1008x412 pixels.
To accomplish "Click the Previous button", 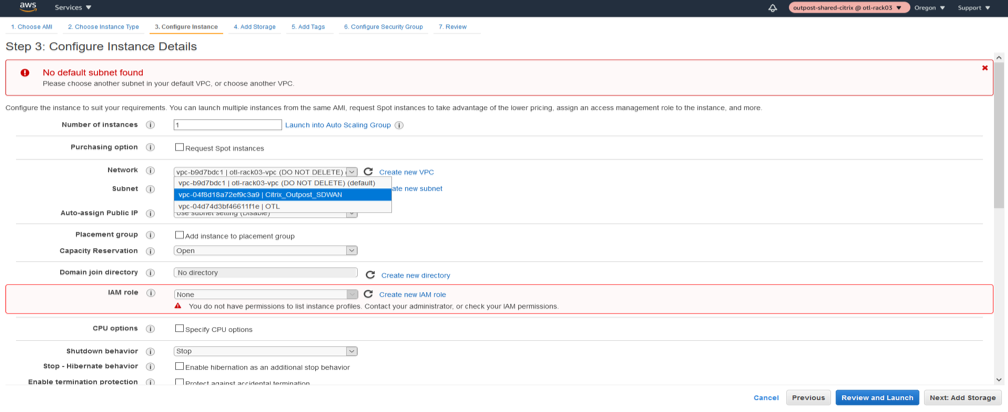I will click(808, 398).
